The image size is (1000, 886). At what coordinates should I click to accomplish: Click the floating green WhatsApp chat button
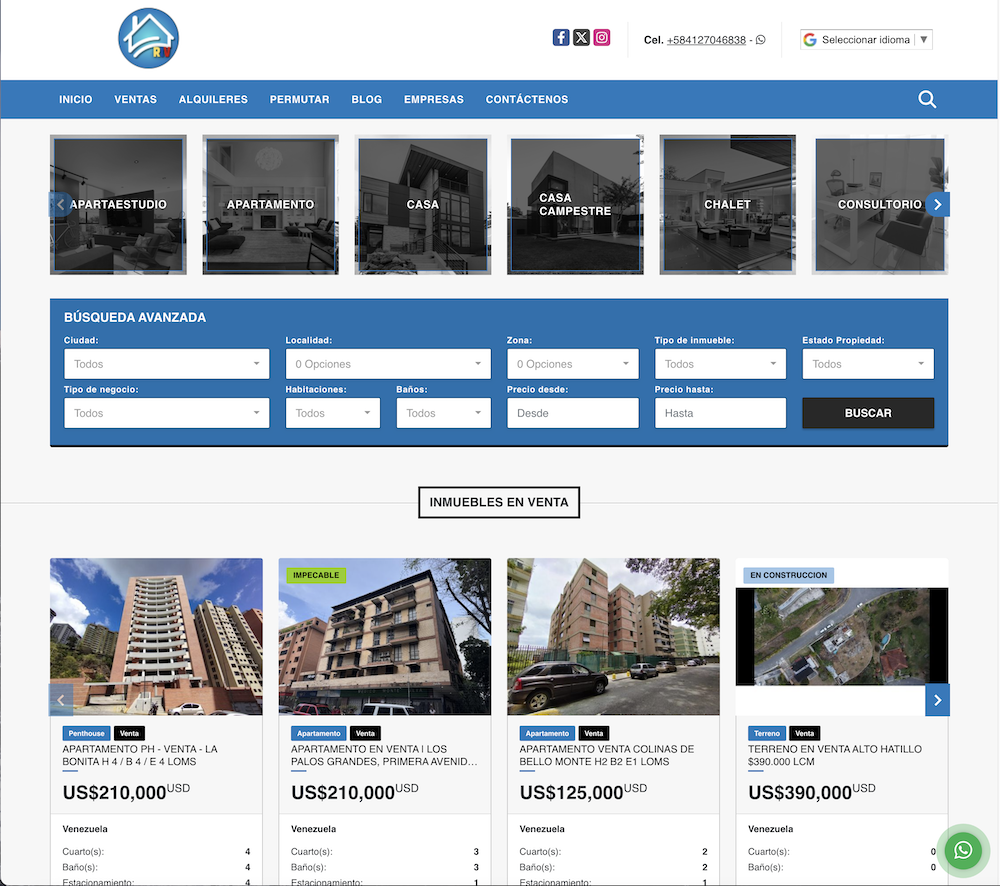click(x=962, y=849)
